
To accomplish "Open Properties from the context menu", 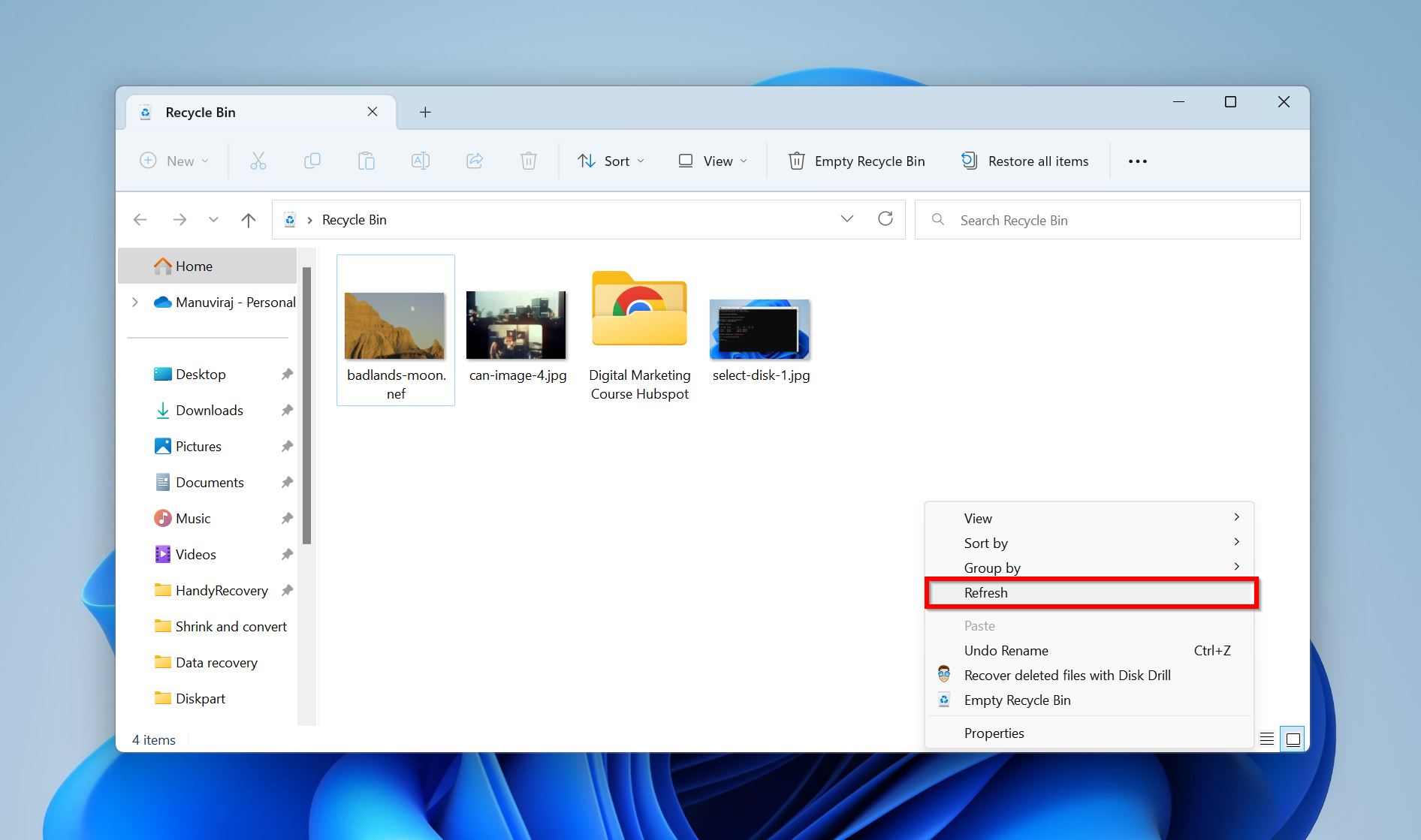I will click(x=1089, y=733).
